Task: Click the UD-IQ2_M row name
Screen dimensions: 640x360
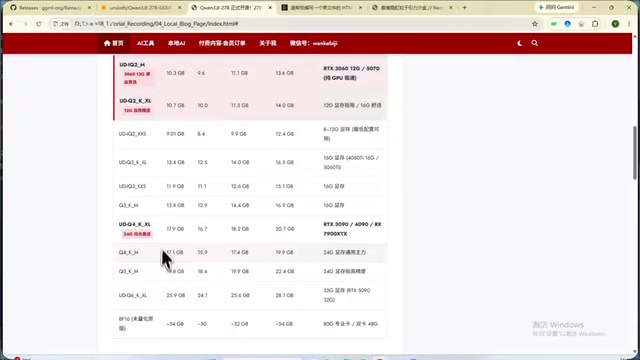Action: coord(132,64)
